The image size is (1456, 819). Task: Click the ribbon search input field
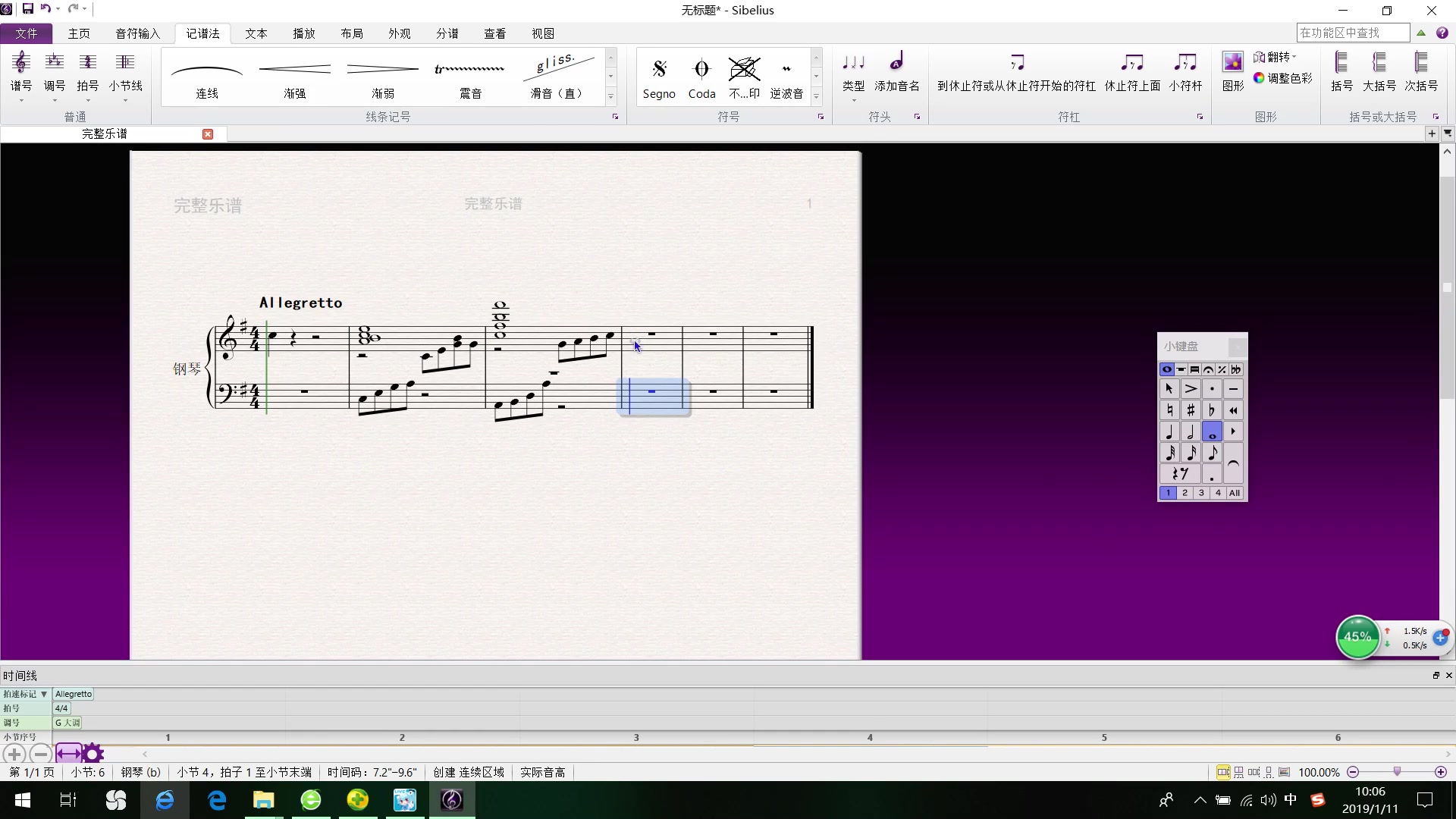1353,33
